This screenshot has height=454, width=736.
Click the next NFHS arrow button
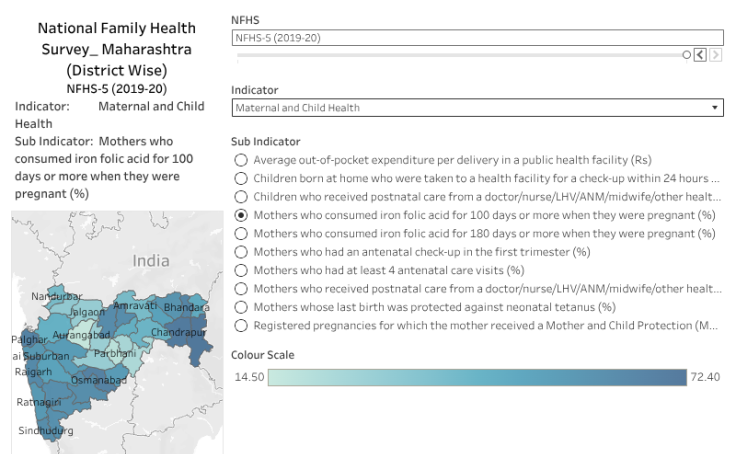click(715, 55)
